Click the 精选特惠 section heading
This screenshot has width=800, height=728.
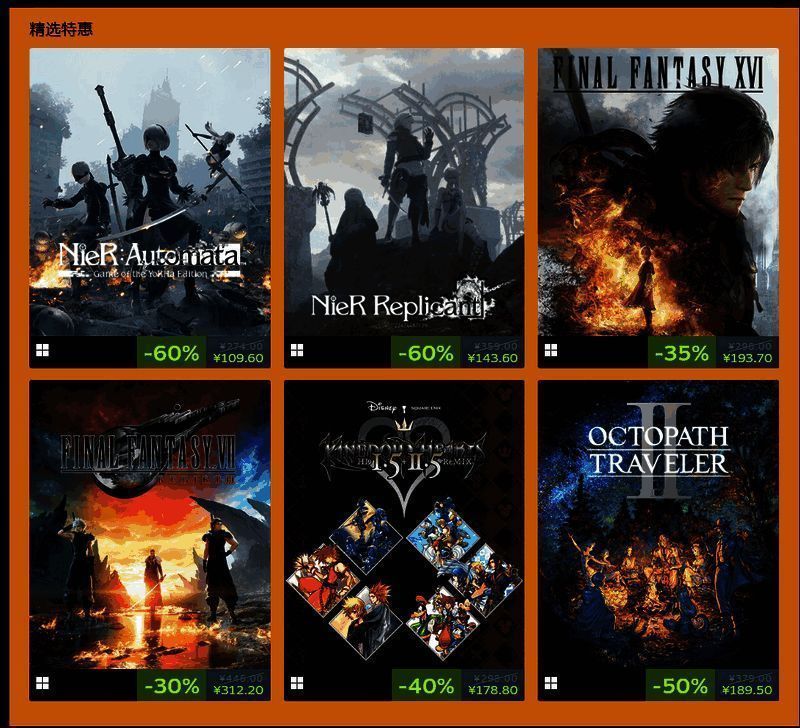pyautogui.click(x=61, y=29)
